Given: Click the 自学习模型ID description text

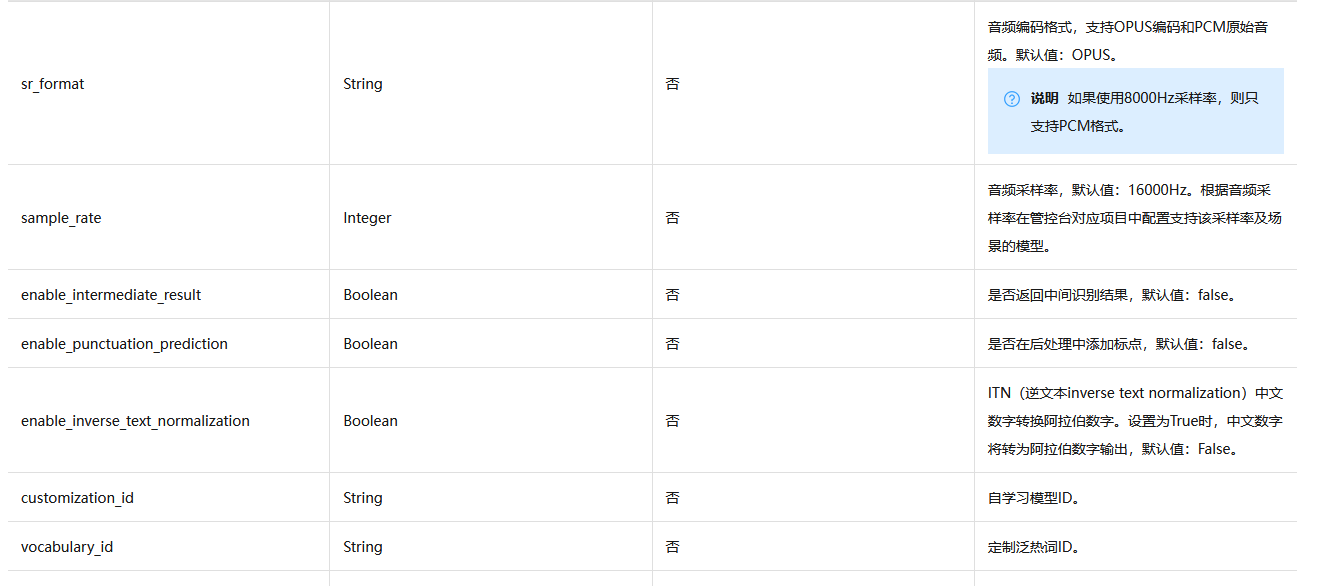Looking at the screenshot, I should 1033,498.
